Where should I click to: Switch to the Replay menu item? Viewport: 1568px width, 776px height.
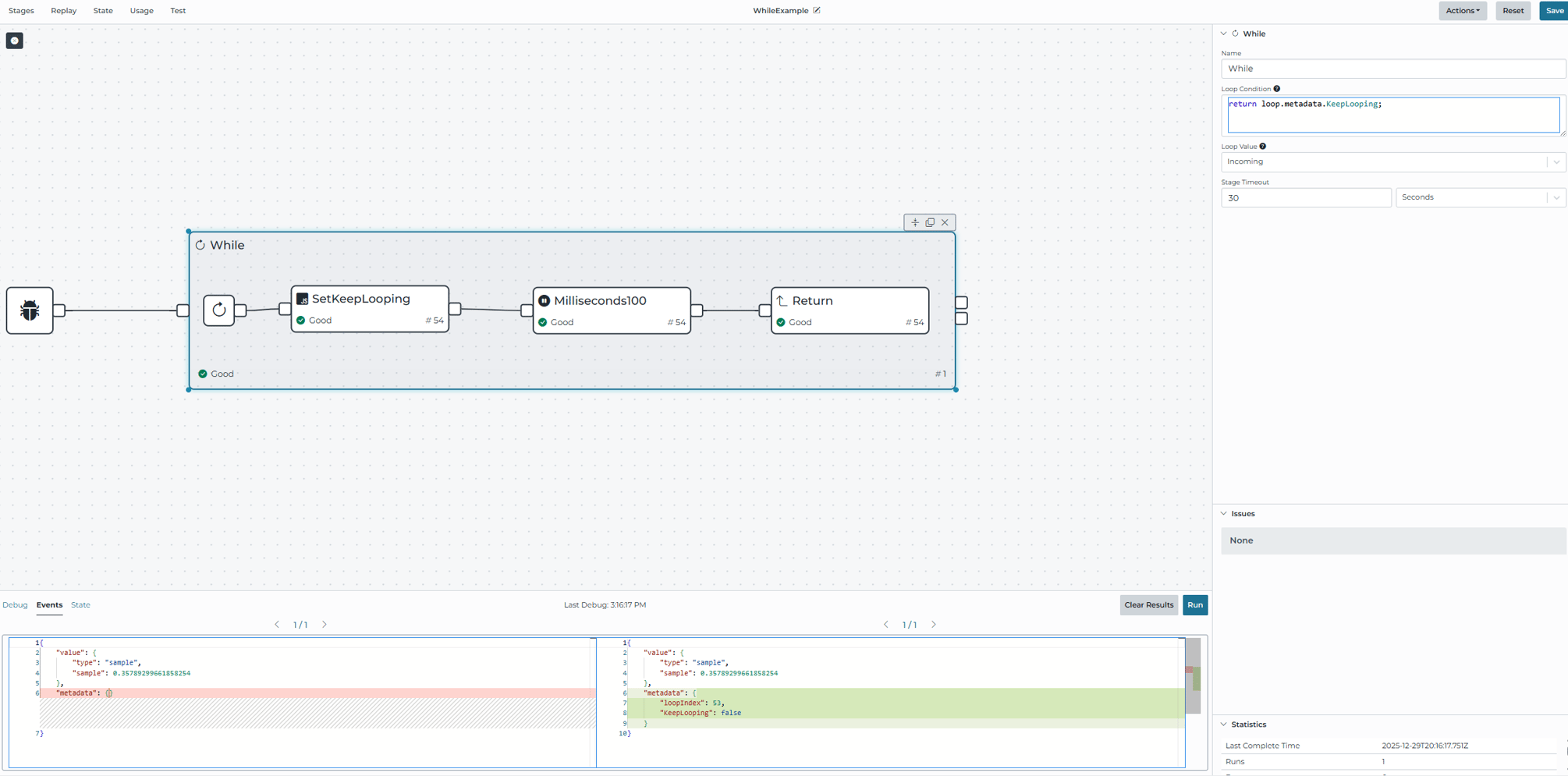coord(64,10)
